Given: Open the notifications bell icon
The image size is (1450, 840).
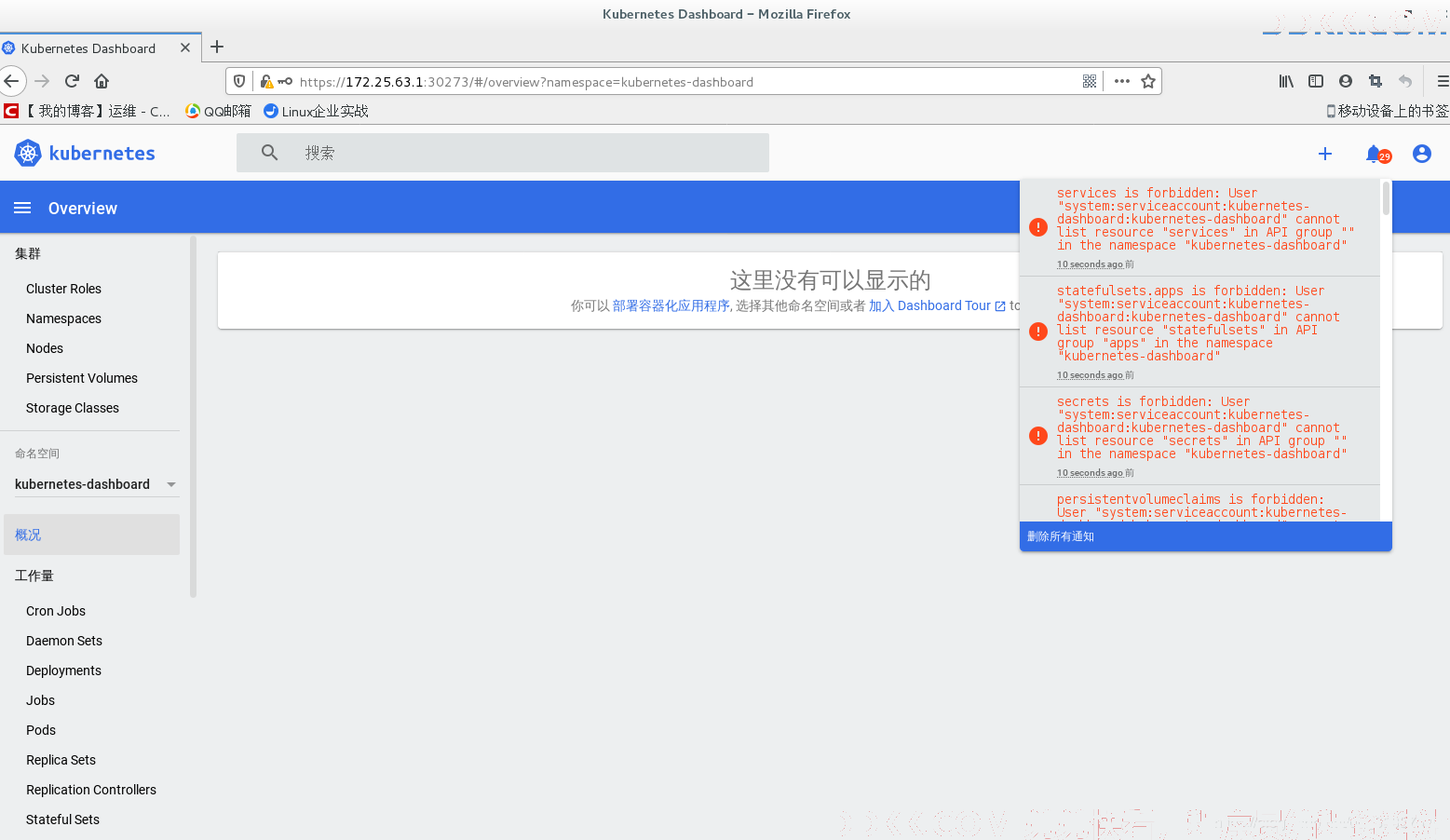Looking at the screenshot, I should [x=1375, y=154].
